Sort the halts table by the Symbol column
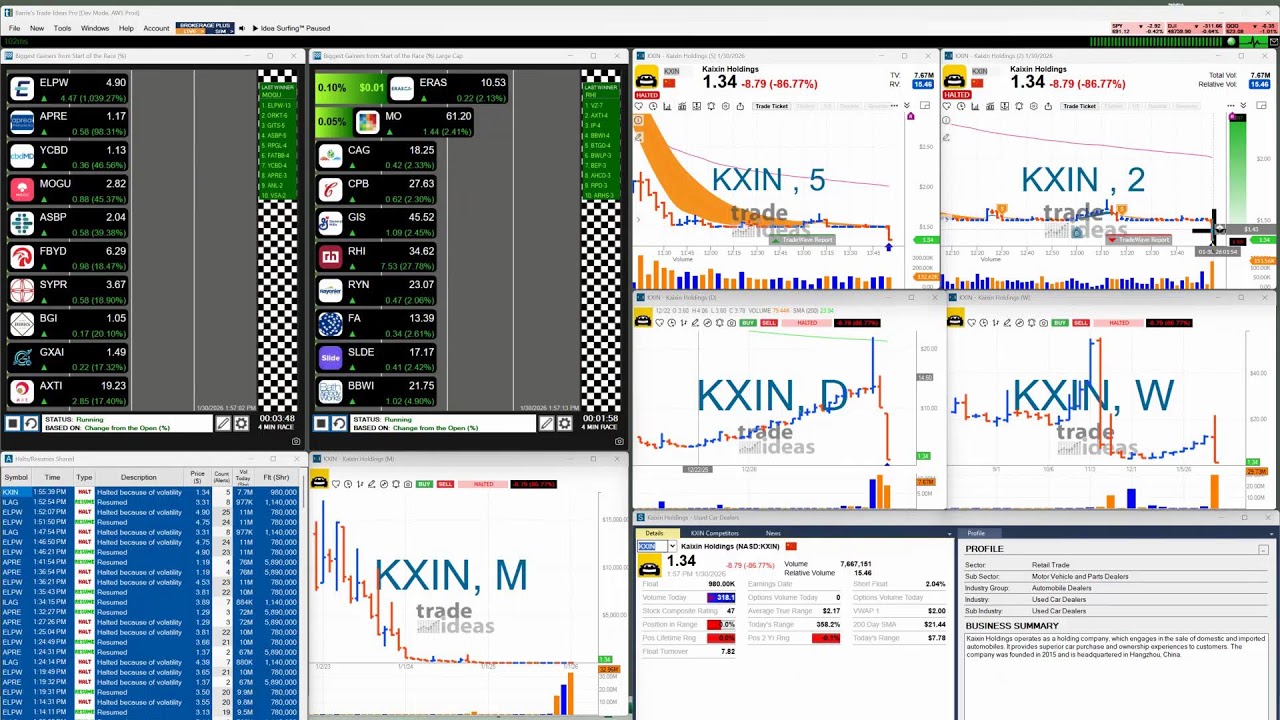This screenshot has height=720, width=1280. click(x=16, y=477)
